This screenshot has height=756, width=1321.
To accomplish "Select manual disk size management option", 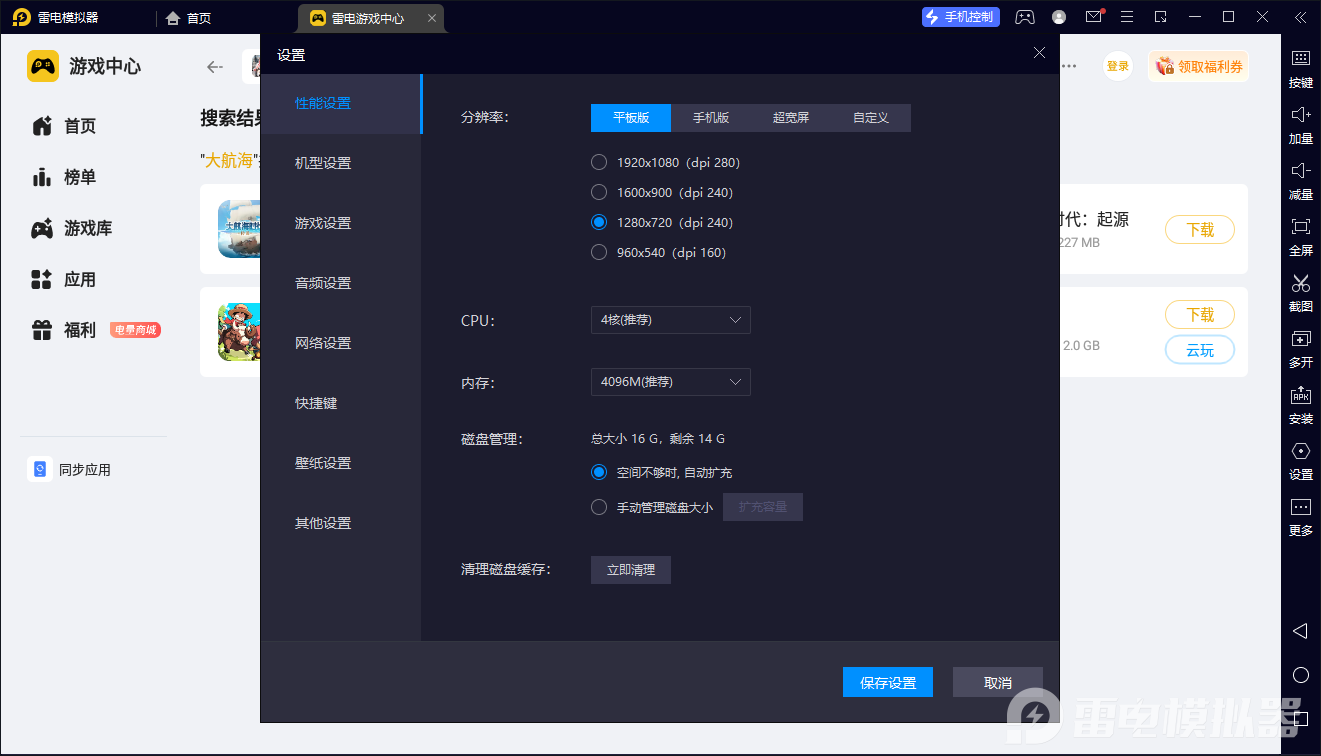I will pyautogui.click(x=599, y=507).
